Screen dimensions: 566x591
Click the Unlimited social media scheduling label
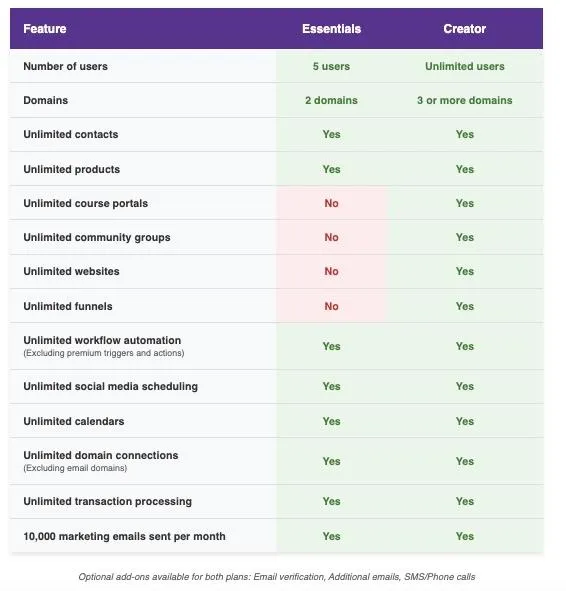tap(110, 386)
